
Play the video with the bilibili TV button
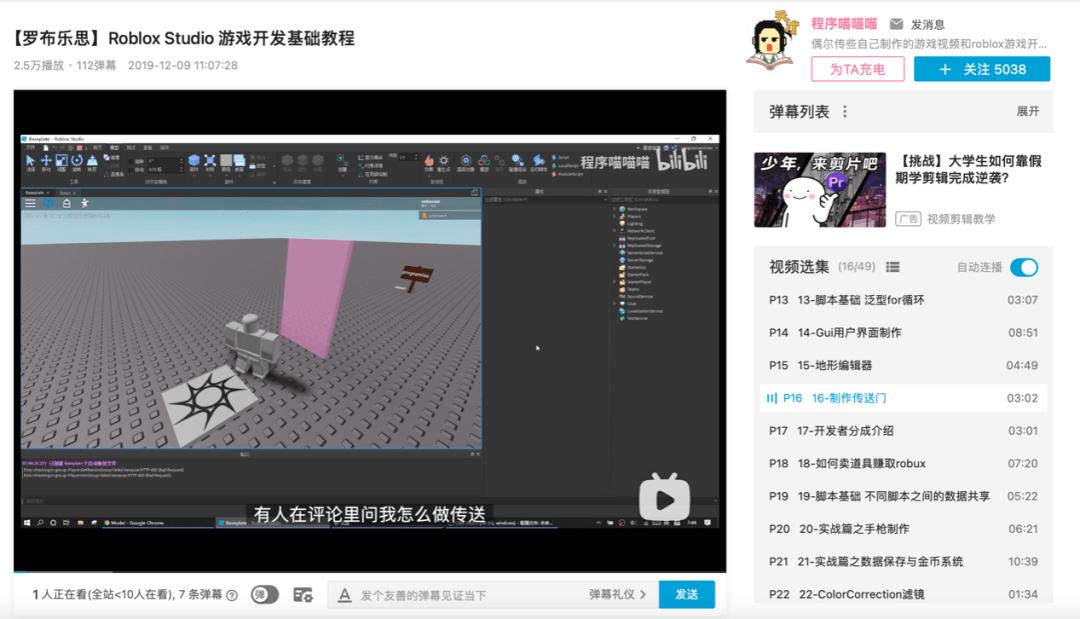pos(665,496)
